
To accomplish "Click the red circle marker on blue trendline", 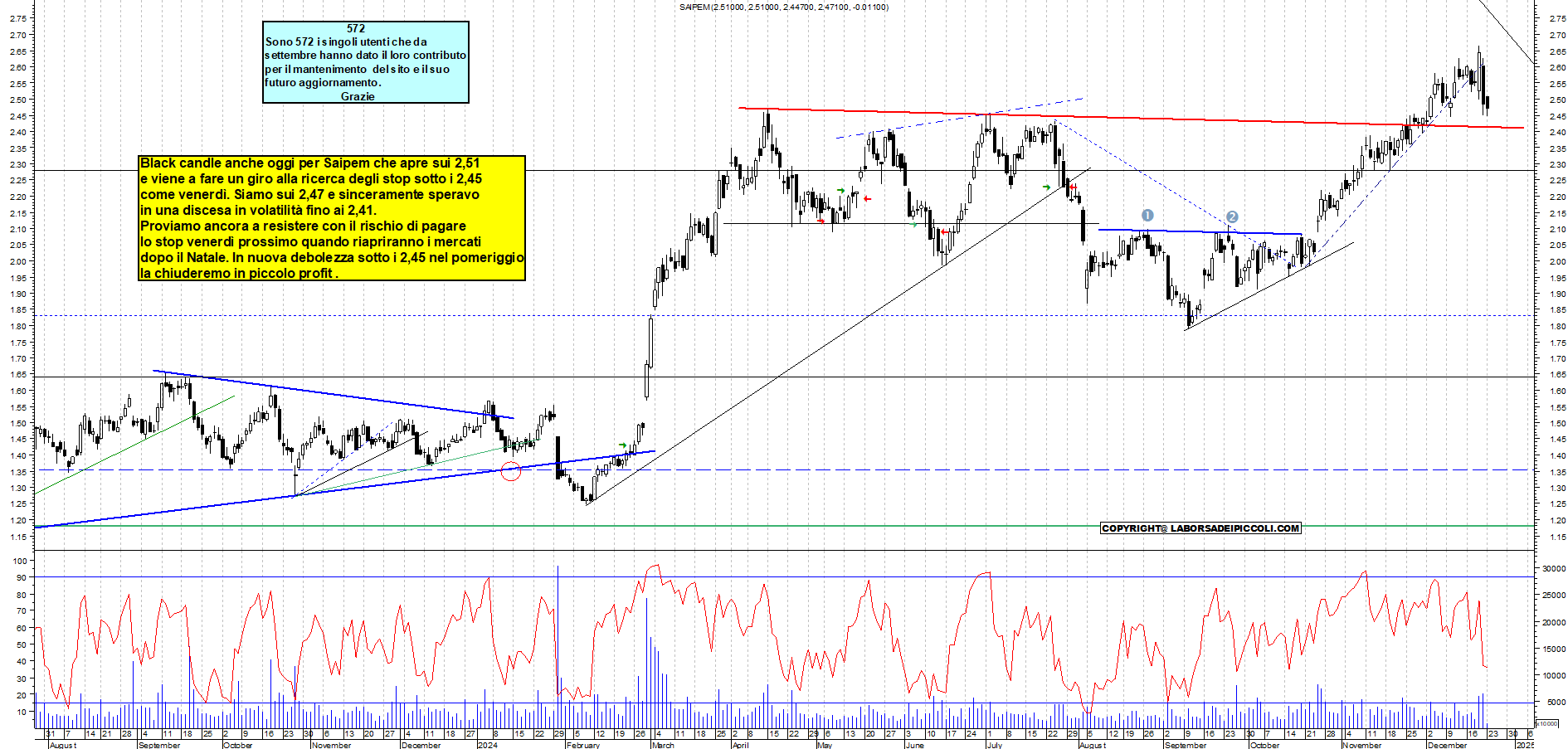I will tap(511, 471).
